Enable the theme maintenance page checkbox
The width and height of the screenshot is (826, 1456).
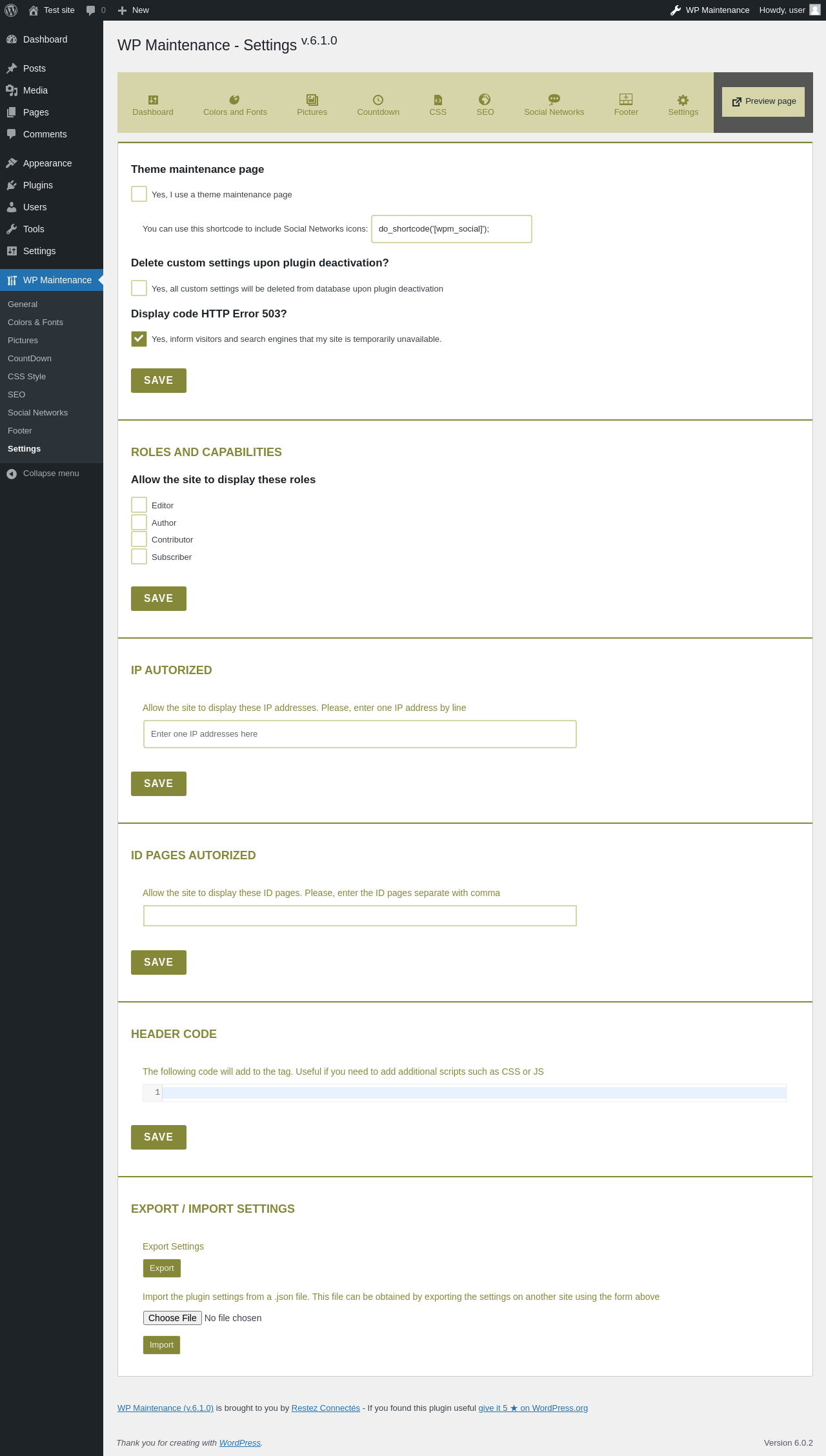(x=139, y=194)
